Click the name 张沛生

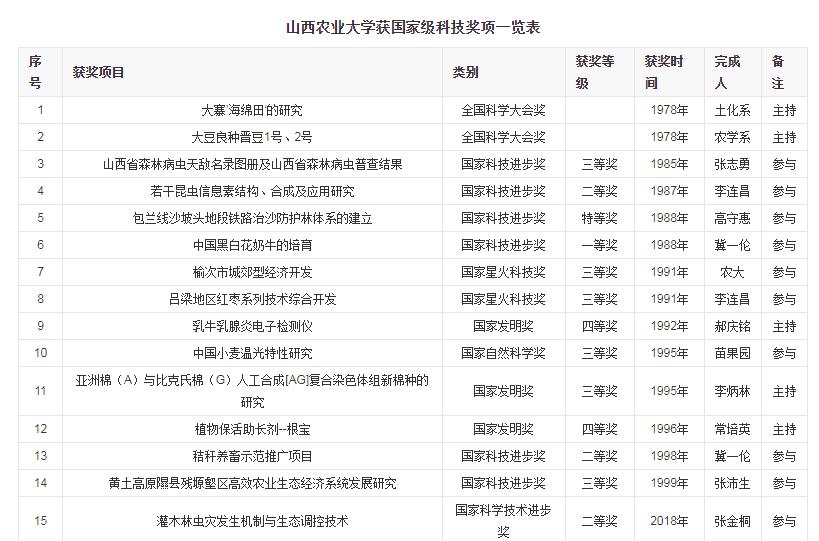732,484
